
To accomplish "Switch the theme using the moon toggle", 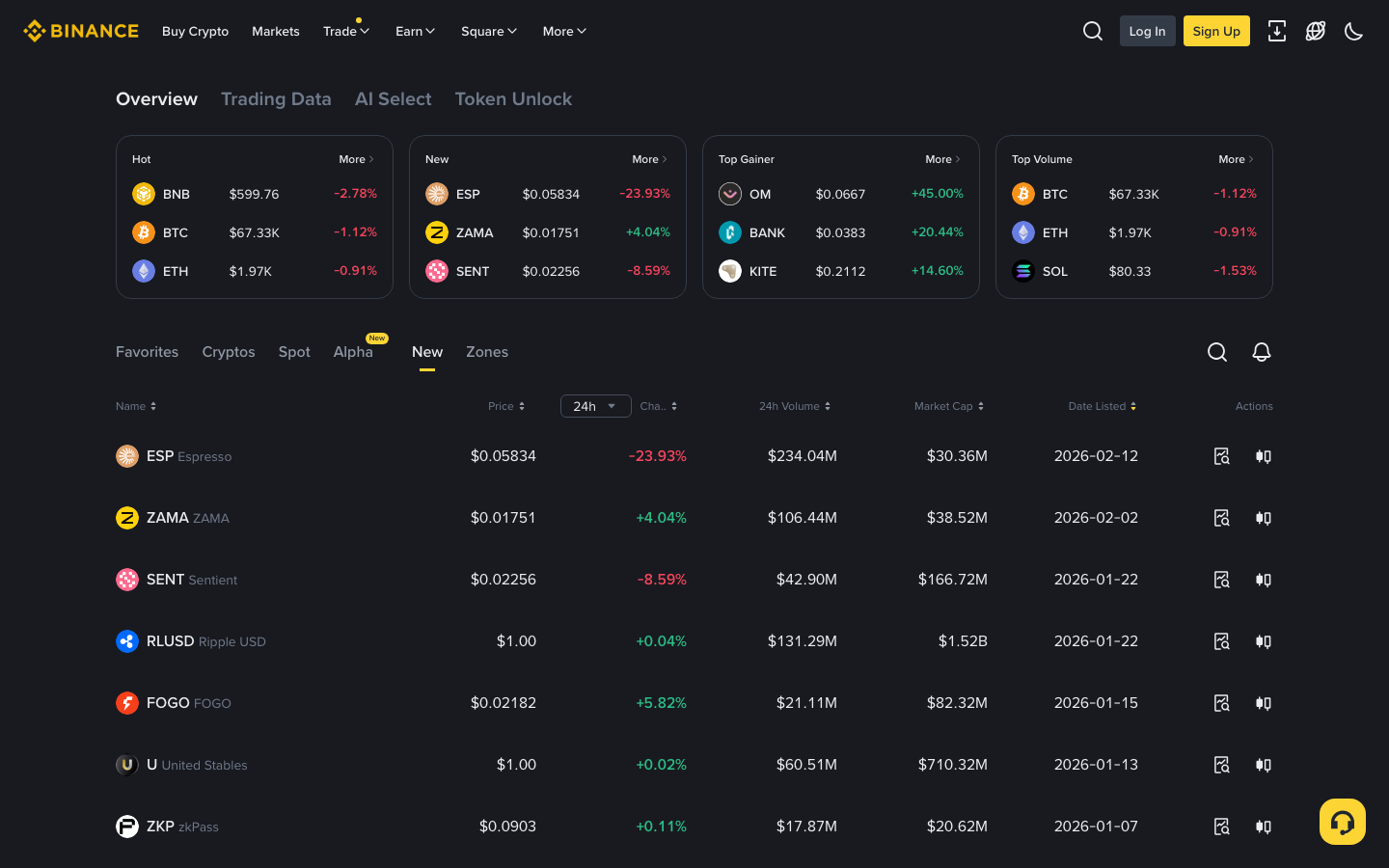I will coord(1353,31).
